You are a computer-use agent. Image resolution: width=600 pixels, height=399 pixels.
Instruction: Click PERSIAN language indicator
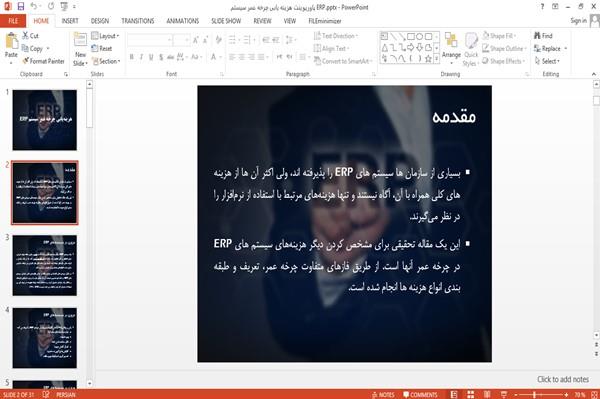[66, 395]
